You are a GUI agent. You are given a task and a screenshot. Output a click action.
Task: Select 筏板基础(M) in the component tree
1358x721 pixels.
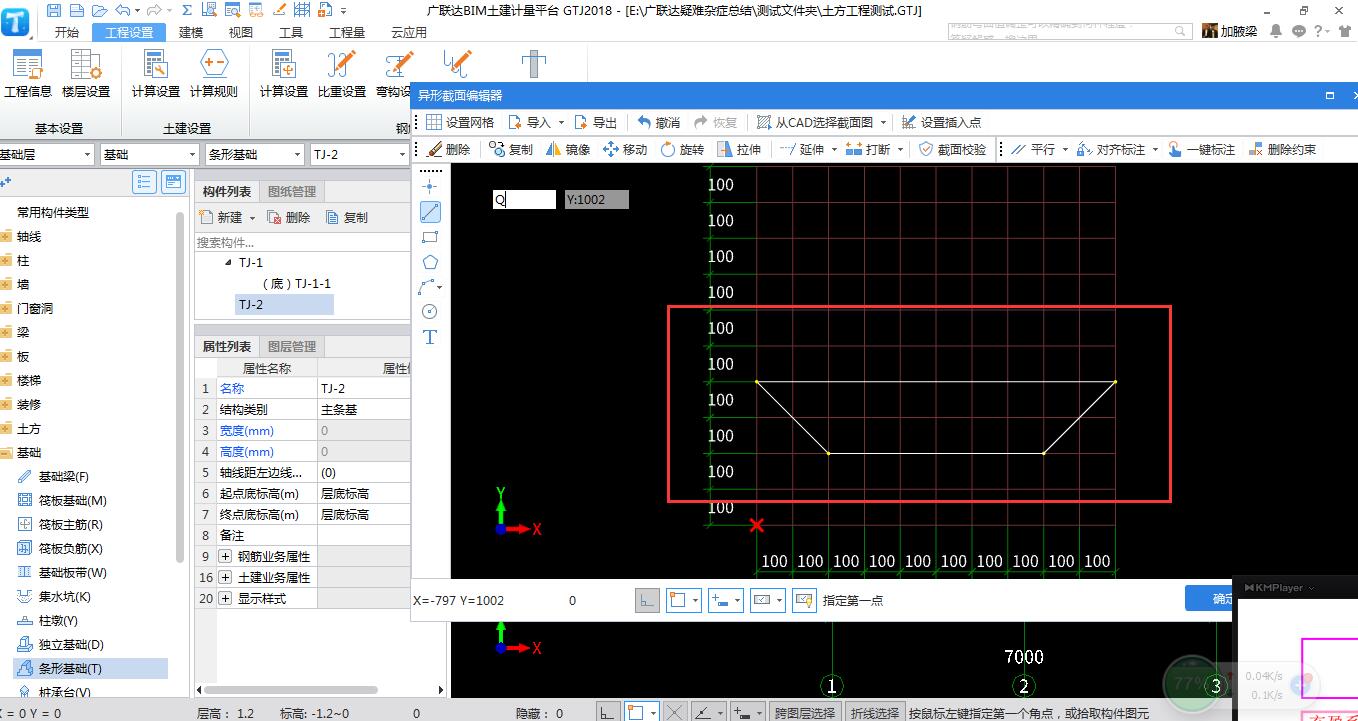click(62, 500)
